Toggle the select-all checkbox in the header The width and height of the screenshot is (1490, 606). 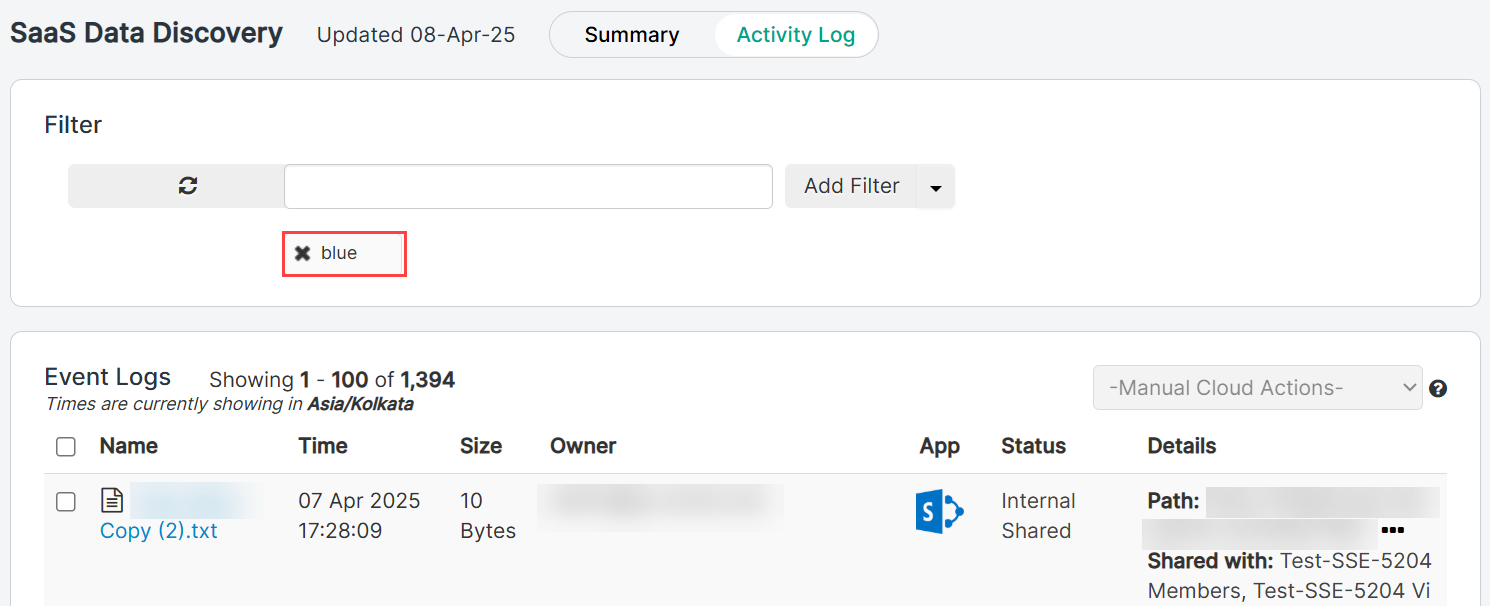[x=66, y=447]
